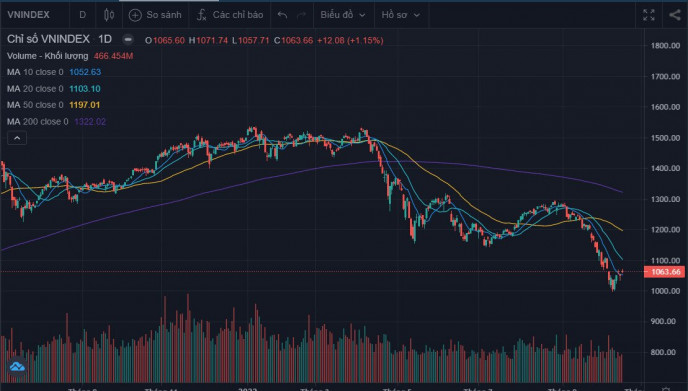Share the chart with share icon

[675, 15]
